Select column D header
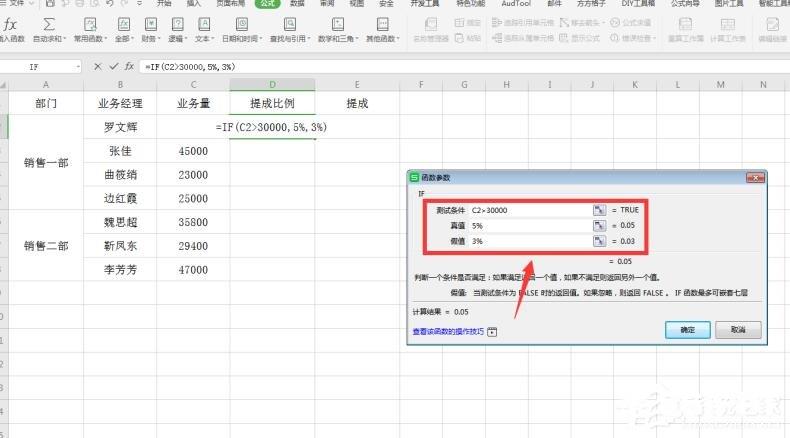The height and width of the screenshot is (438, 790). click(272, 85)
